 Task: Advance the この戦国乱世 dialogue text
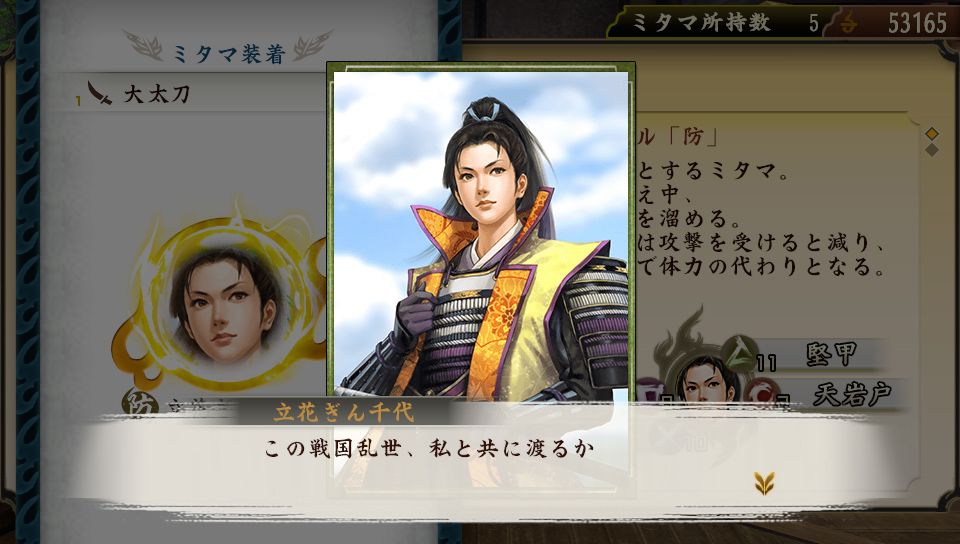[x=429, y=448]
